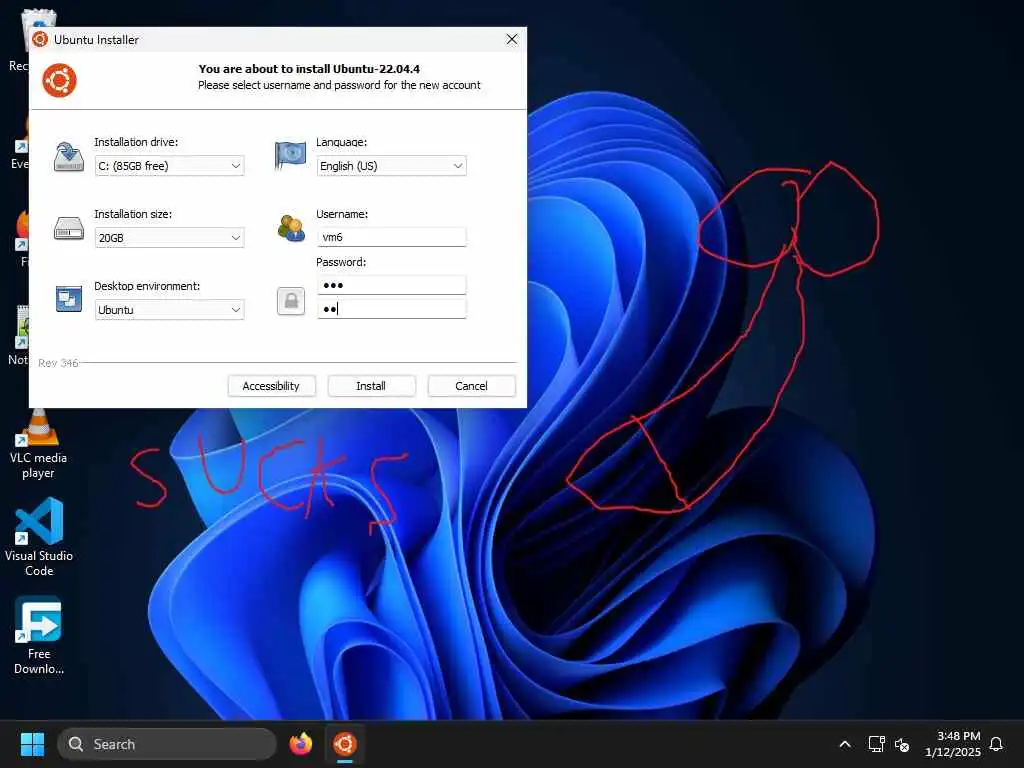This screenshot has width=1024, height=768.
Task: Open Firefox from the taskbar
Action: pyautogui.click(x=301, y=744)
